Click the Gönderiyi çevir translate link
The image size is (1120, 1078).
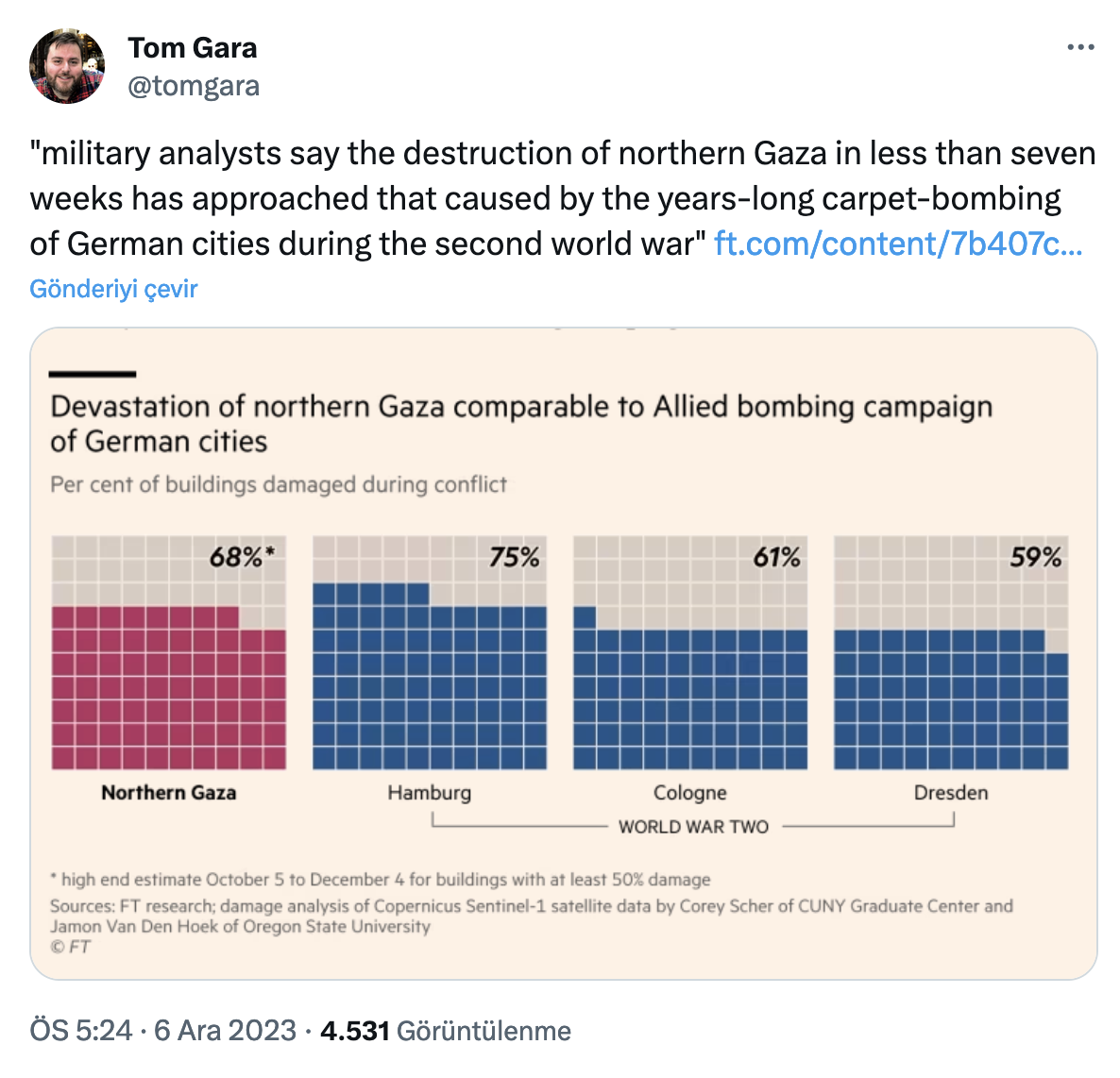113,289
